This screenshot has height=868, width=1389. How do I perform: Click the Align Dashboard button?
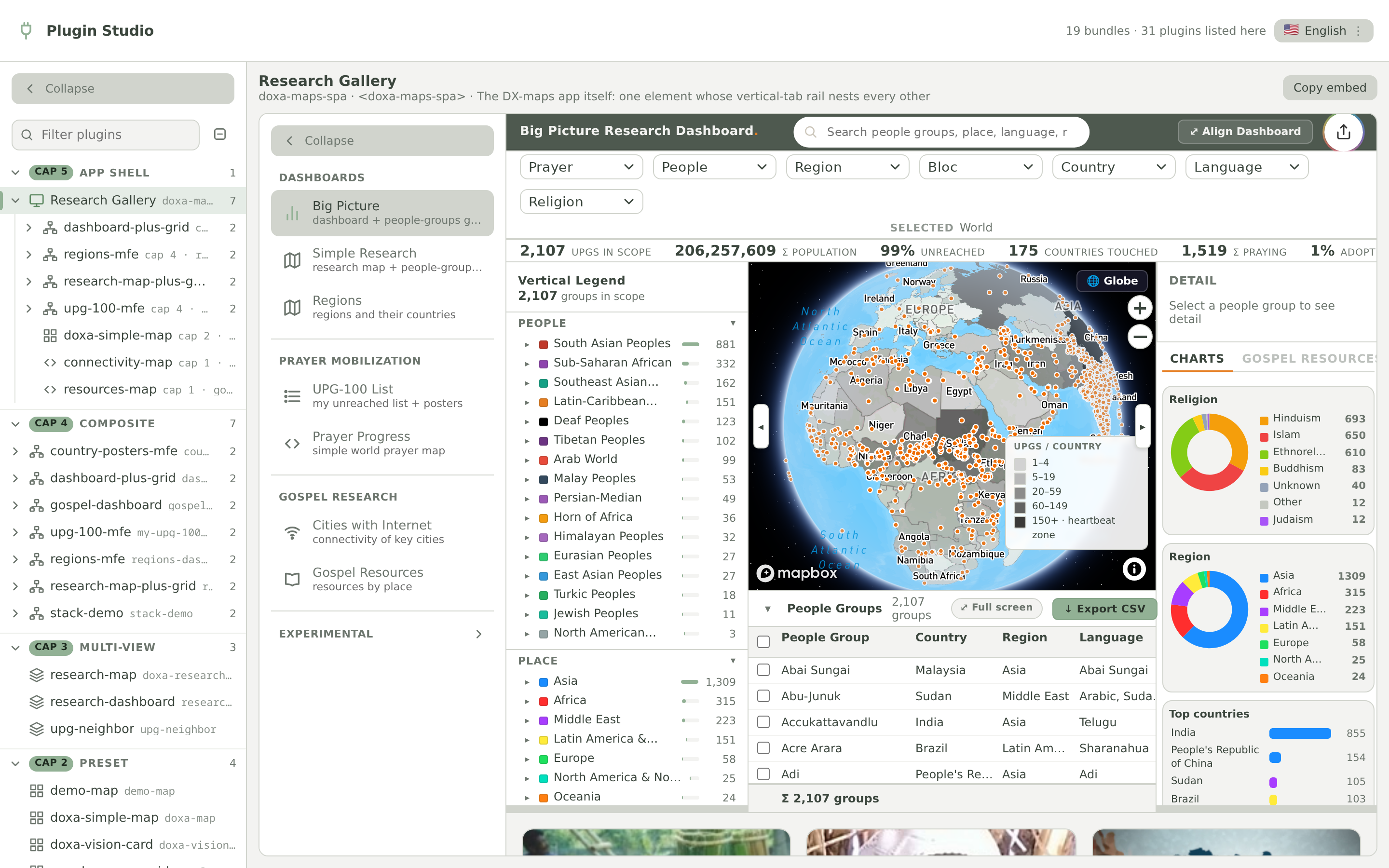tap(1244, 132)
